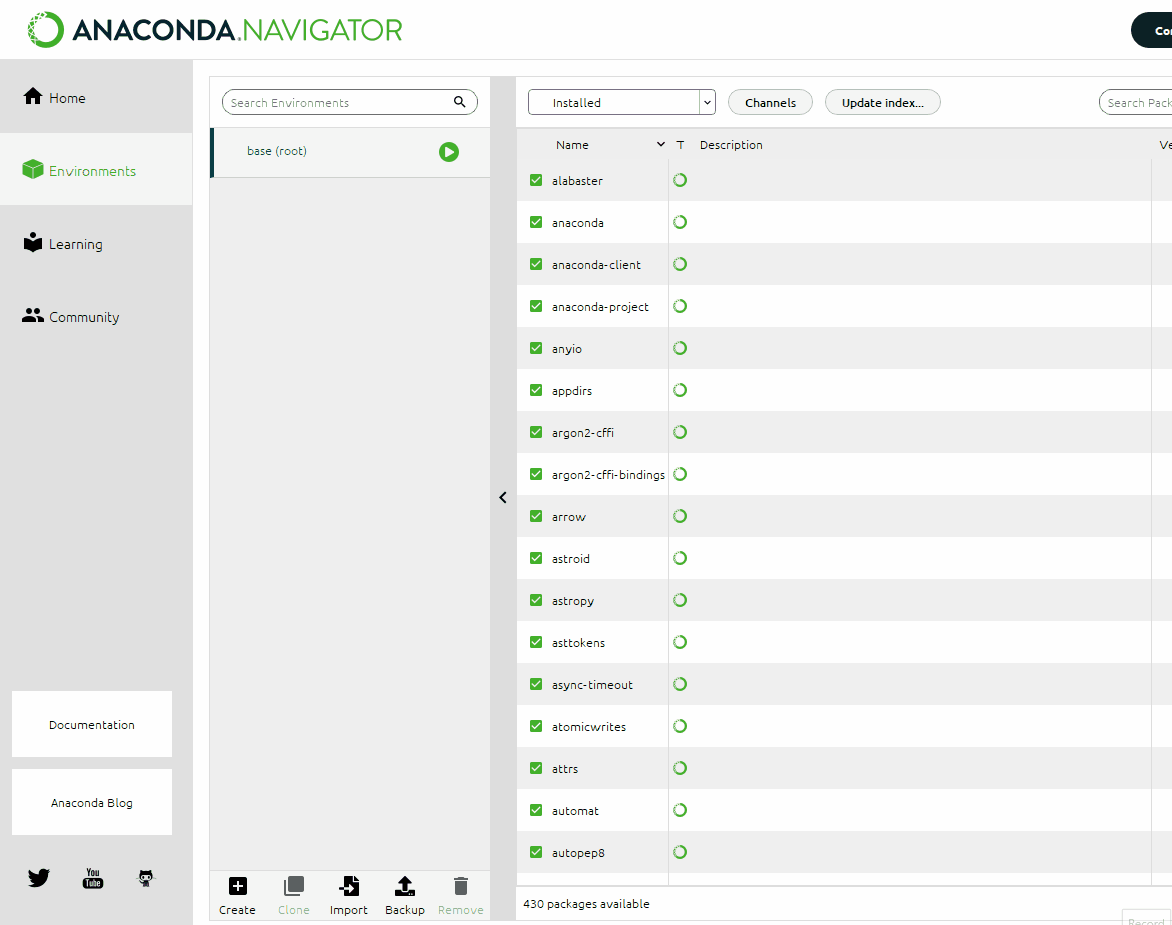1172x925 pixels.
Task: Click the type icon in the async-timeout row
Action: coord(679,684)
